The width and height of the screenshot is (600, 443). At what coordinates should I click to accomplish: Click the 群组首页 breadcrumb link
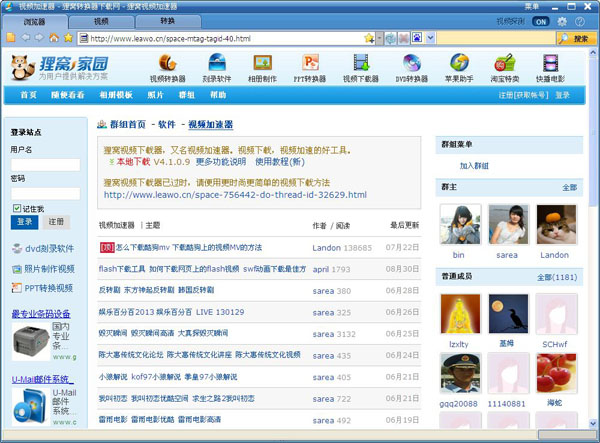(128, 124)
